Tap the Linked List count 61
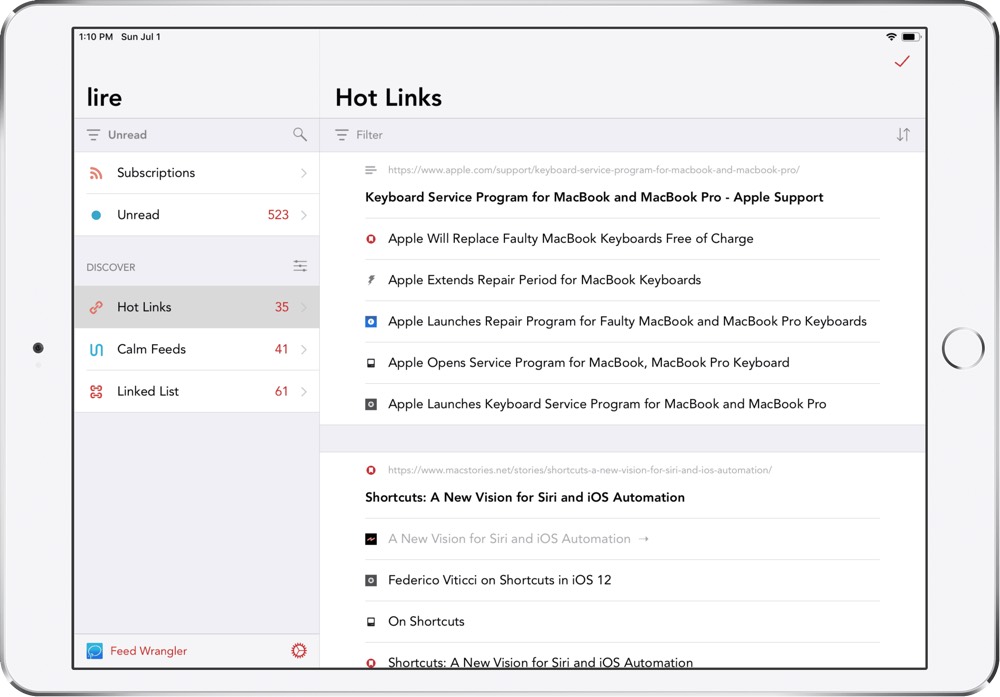 click(x=281, y=392)
